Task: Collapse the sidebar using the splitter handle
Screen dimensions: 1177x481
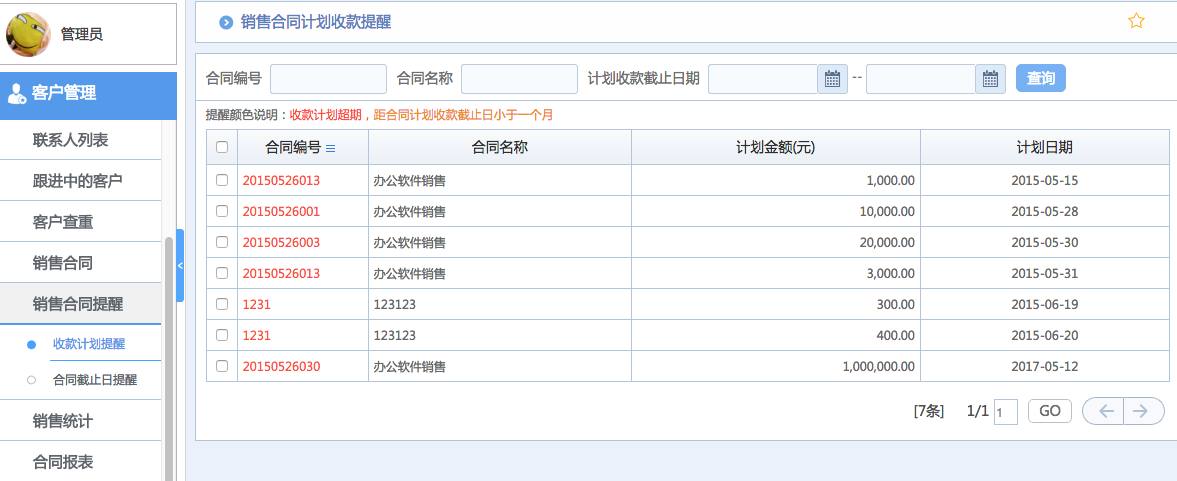Action: 180,265
